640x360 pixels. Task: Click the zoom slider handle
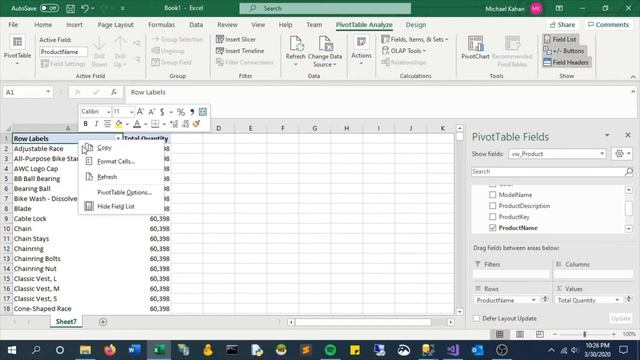click(x=584, y=334)
